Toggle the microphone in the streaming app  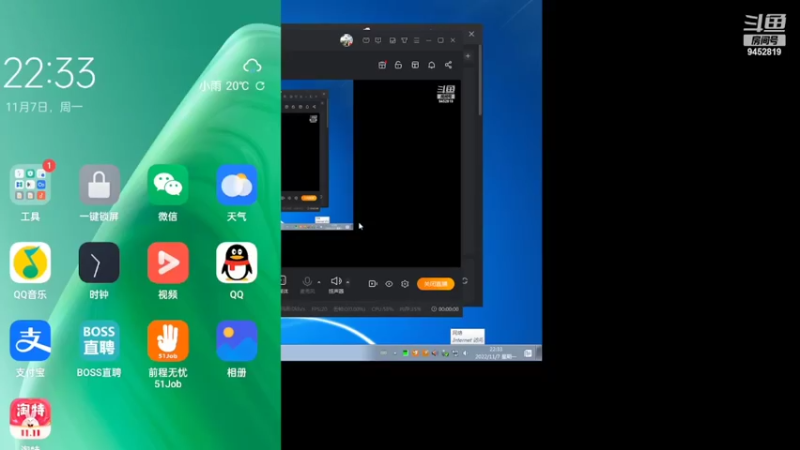click(307, 282)
